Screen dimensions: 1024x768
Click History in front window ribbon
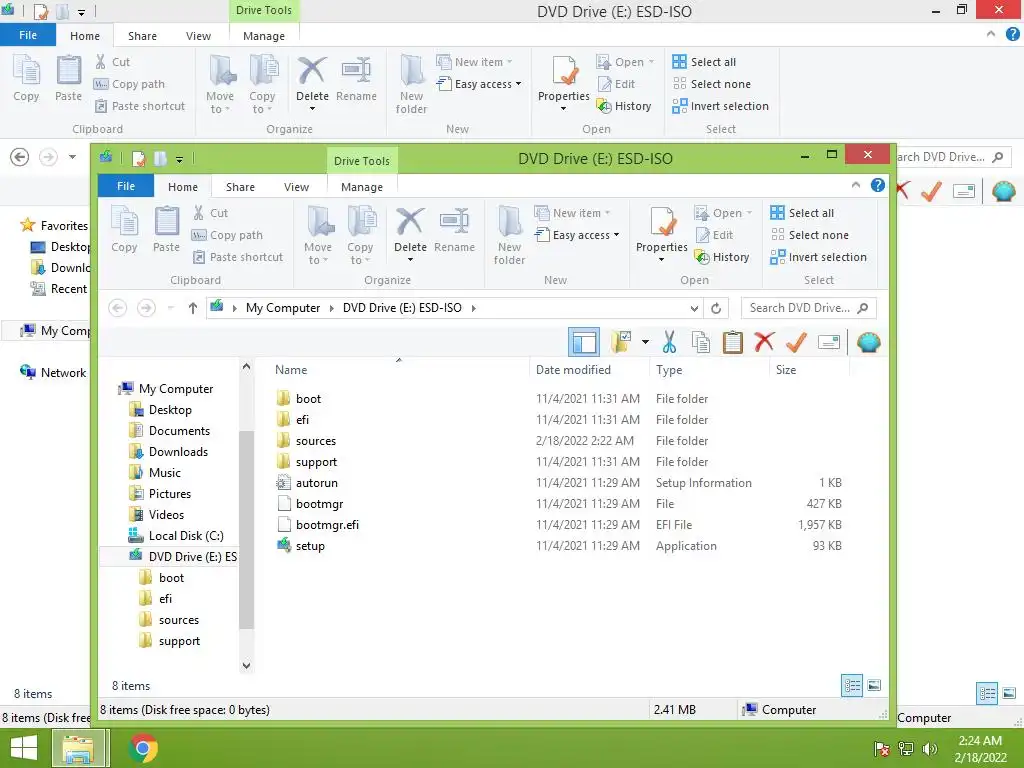(x=722, y=257)
